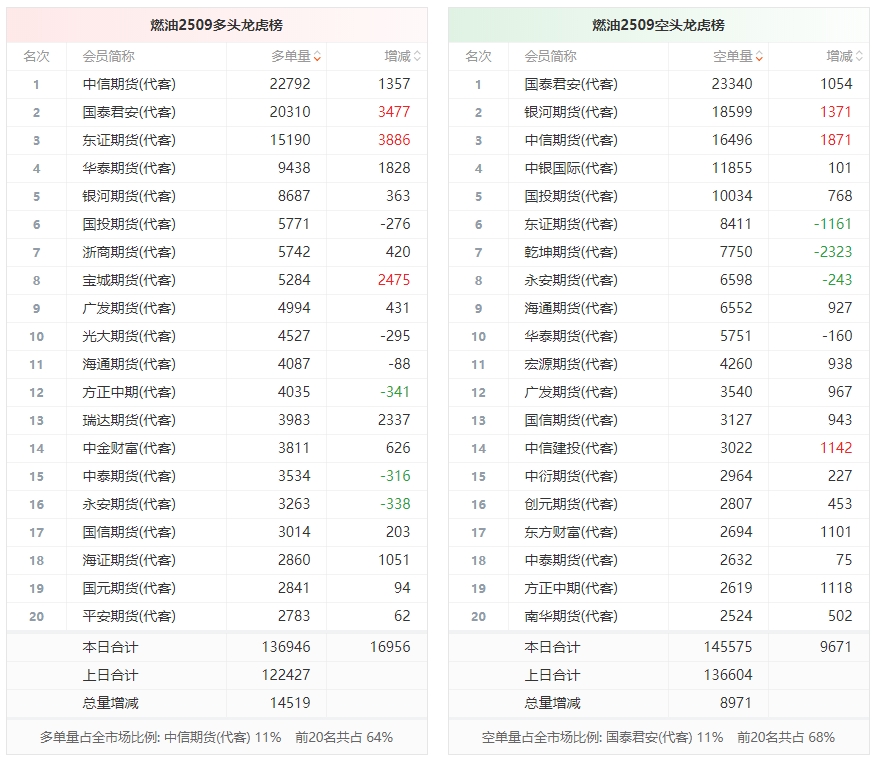The height and width of the screenshot is (761, 879).
Task: Click long net change 14519
Action: pos(290,703)
